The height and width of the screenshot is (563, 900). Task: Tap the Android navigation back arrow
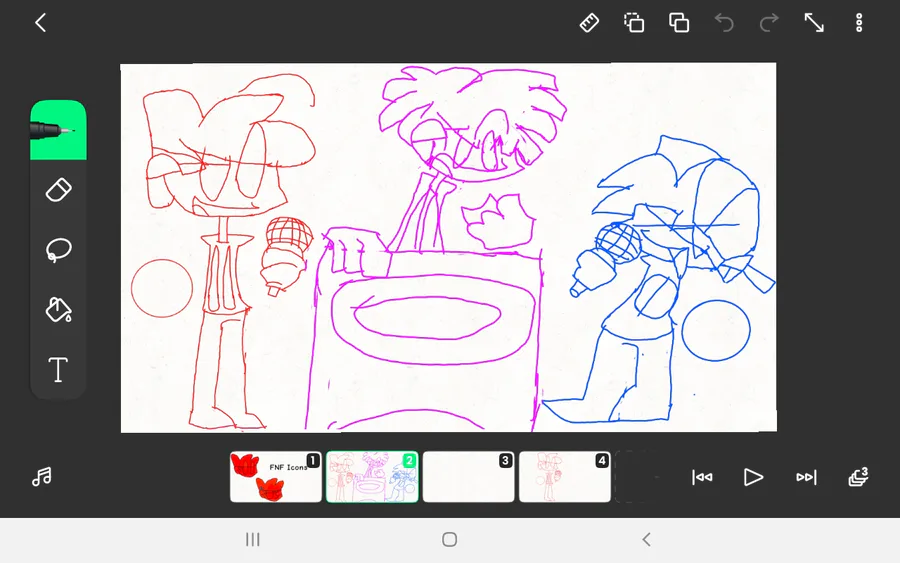[x=646, y=539]
